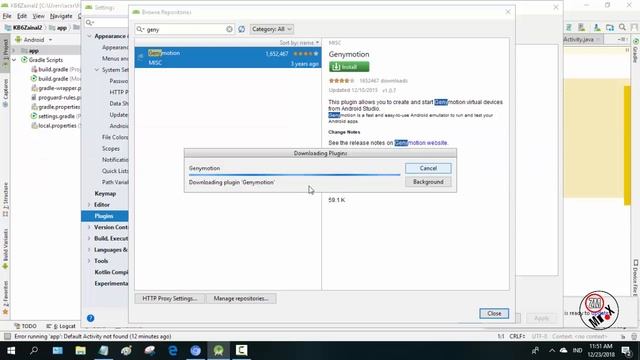Open Manage repositories
The width and height of the screenshot is (640, 360).
pyautogui.click(x=241, y=298)
